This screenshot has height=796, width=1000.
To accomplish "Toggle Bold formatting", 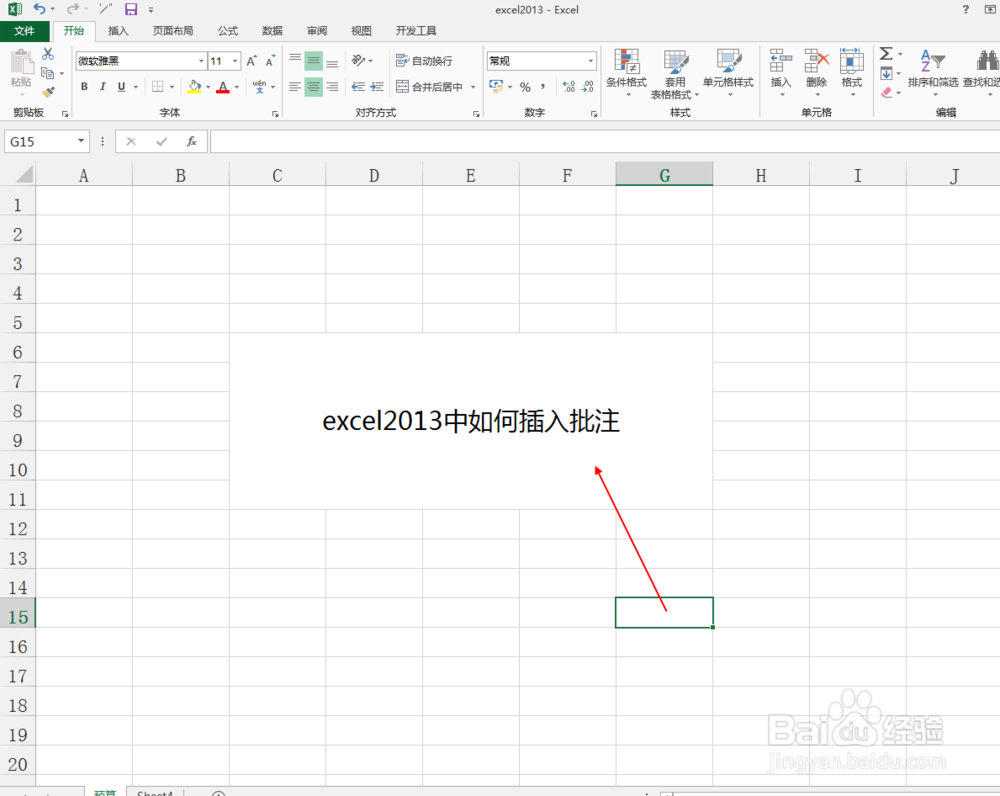I will click(84, 87).
